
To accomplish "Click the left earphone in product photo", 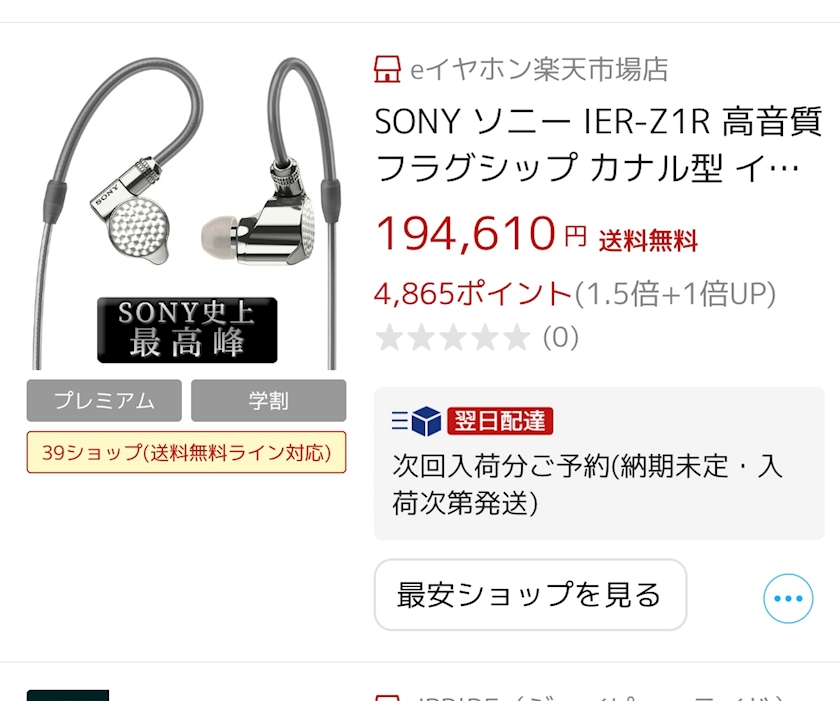I will [x=131, y=213].
